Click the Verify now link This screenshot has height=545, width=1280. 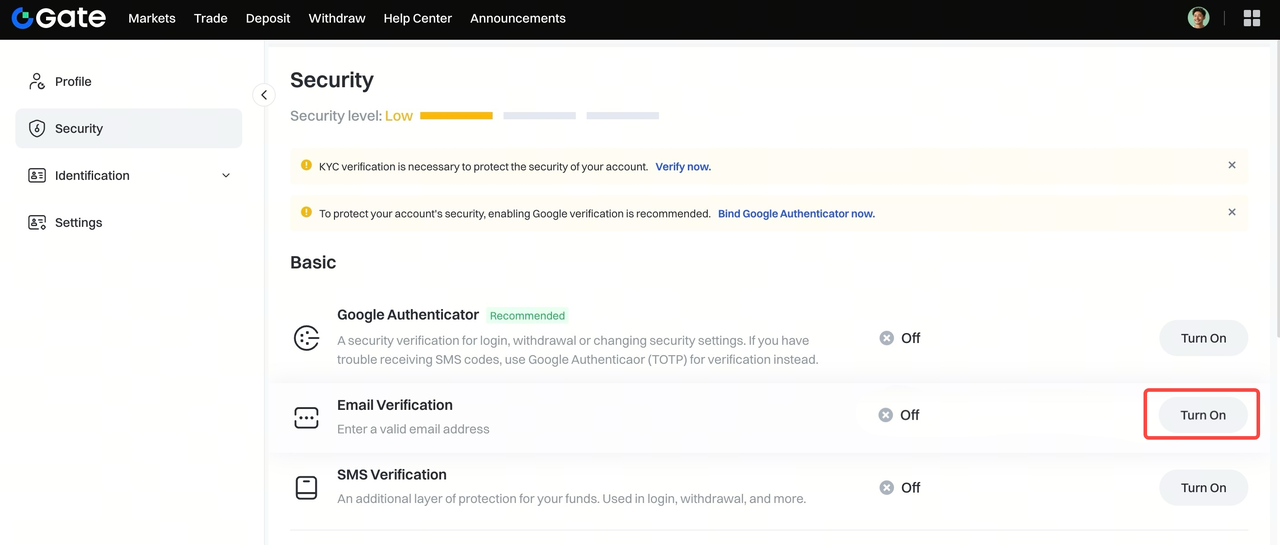point(683,167)
